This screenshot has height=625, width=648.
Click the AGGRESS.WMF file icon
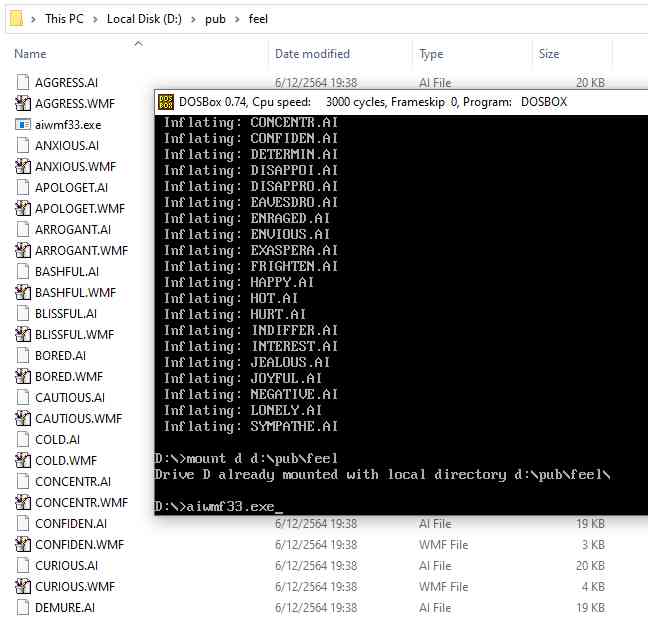click(24, 104)
